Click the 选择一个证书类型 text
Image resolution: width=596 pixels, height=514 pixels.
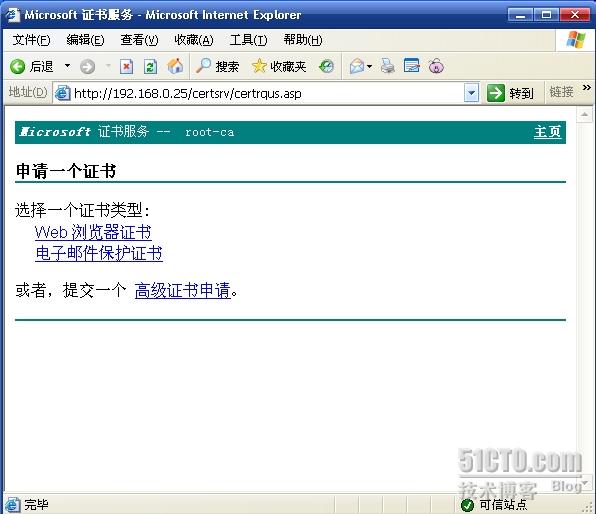[x=82, y=210]
